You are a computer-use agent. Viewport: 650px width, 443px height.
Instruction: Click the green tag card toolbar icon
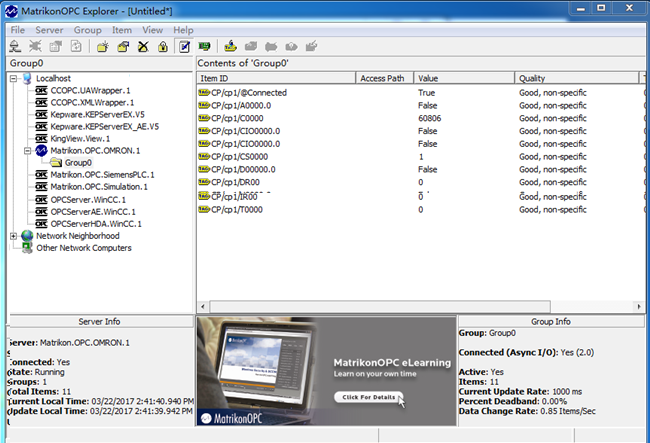click(x=204, y=46)
